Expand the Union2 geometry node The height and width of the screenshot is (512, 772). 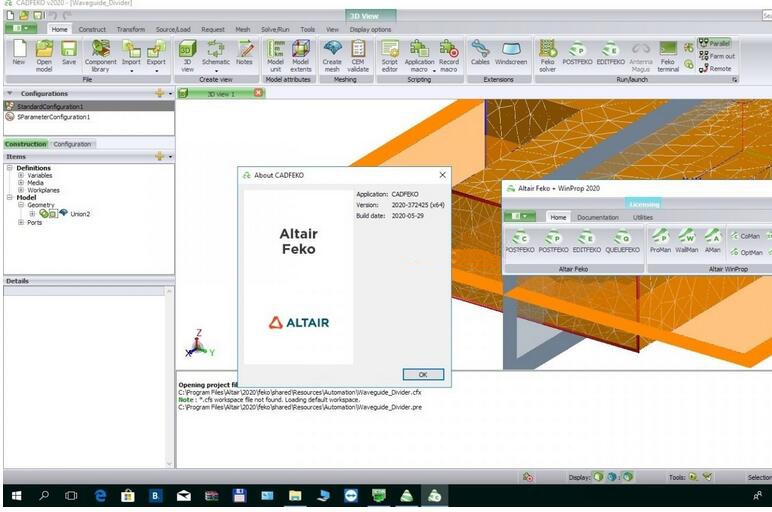32,214
